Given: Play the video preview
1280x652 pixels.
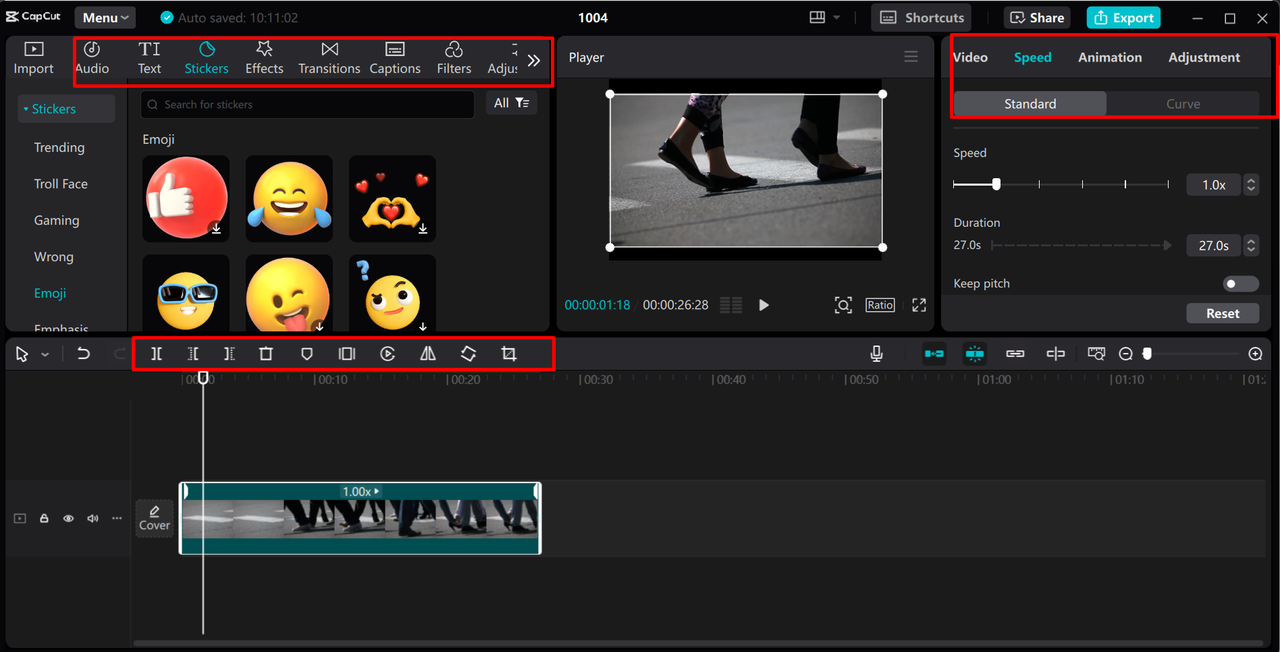Looking at the screenshot, I should [x=764, y=305].
